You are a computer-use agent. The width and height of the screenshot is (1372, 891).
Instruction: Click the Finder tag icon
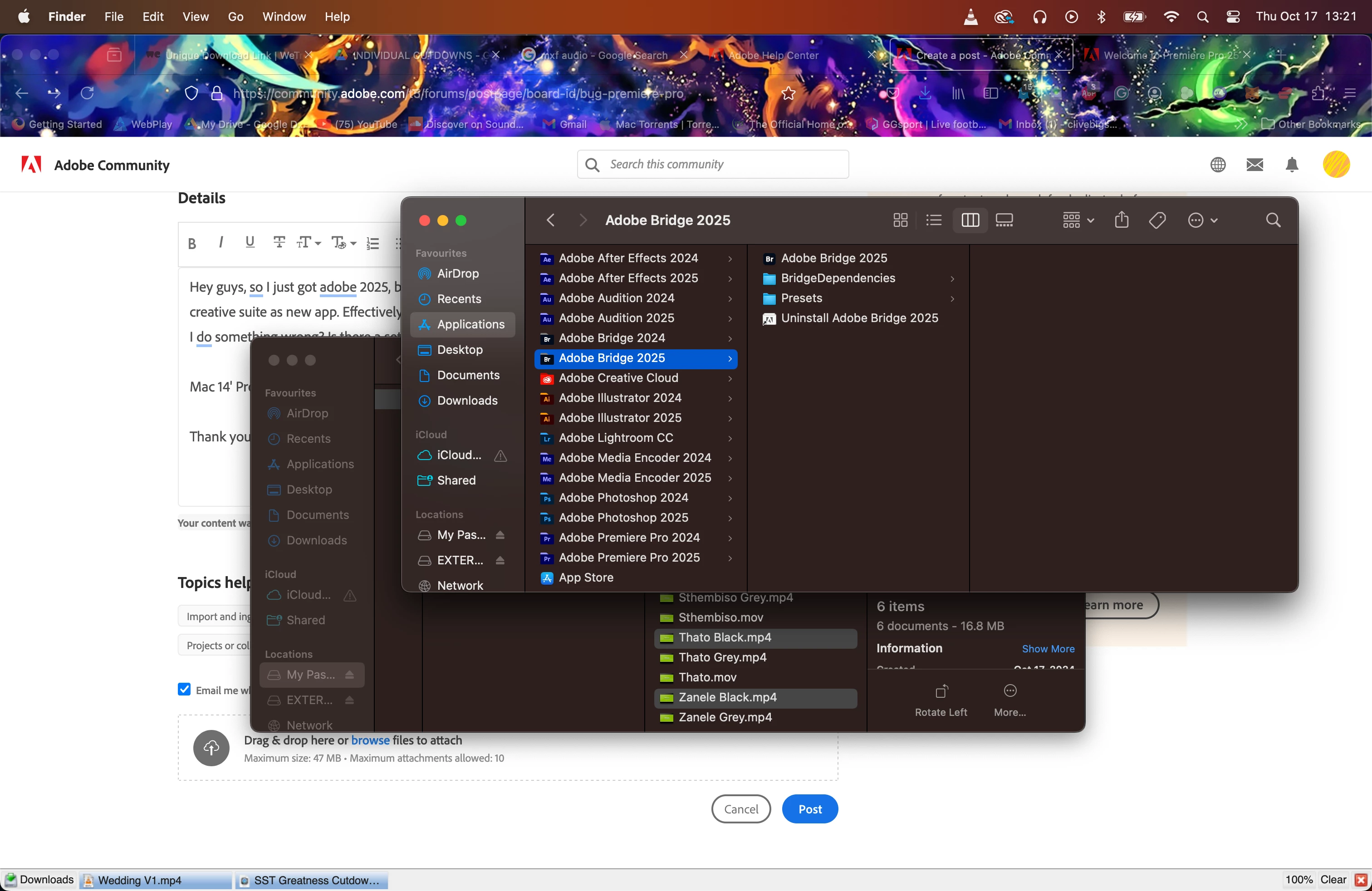point(1157,220)
